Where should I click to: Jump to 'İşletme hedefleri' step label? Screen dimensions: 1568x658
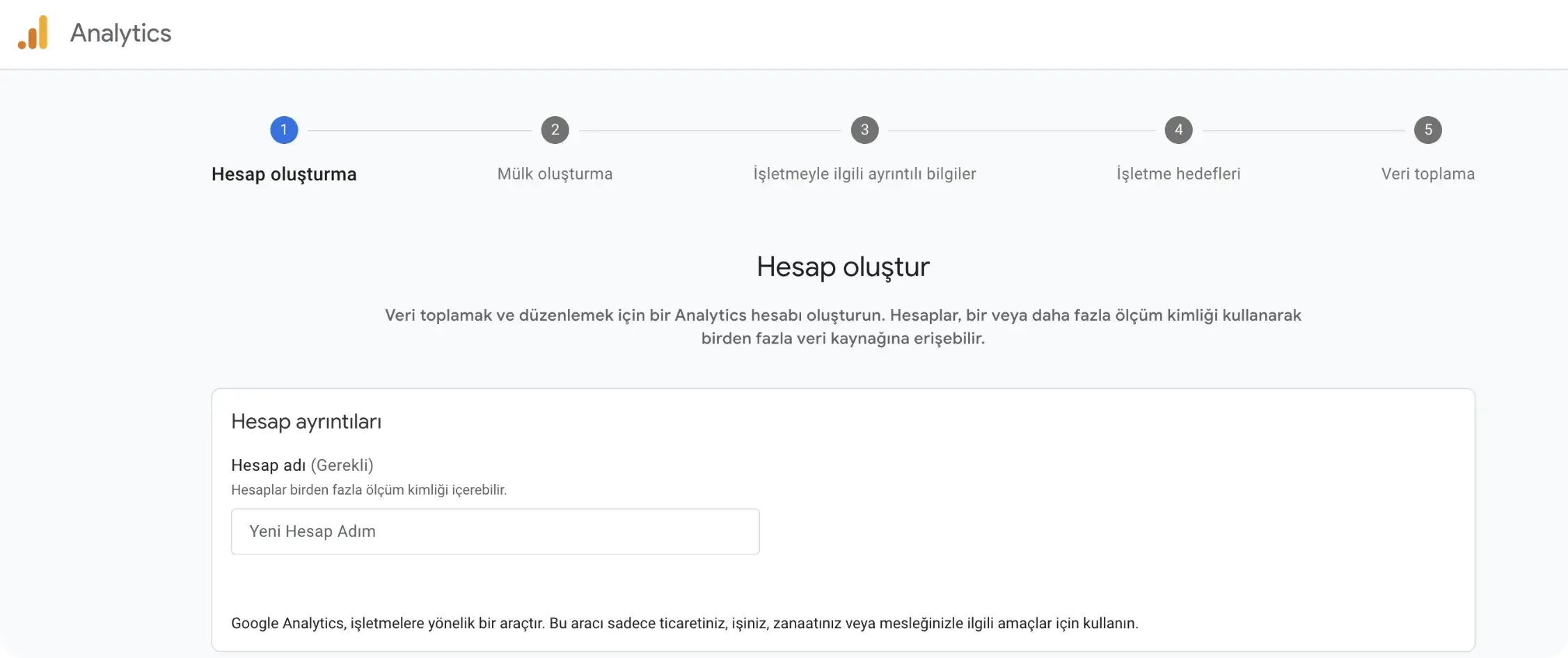point(1178,174)
